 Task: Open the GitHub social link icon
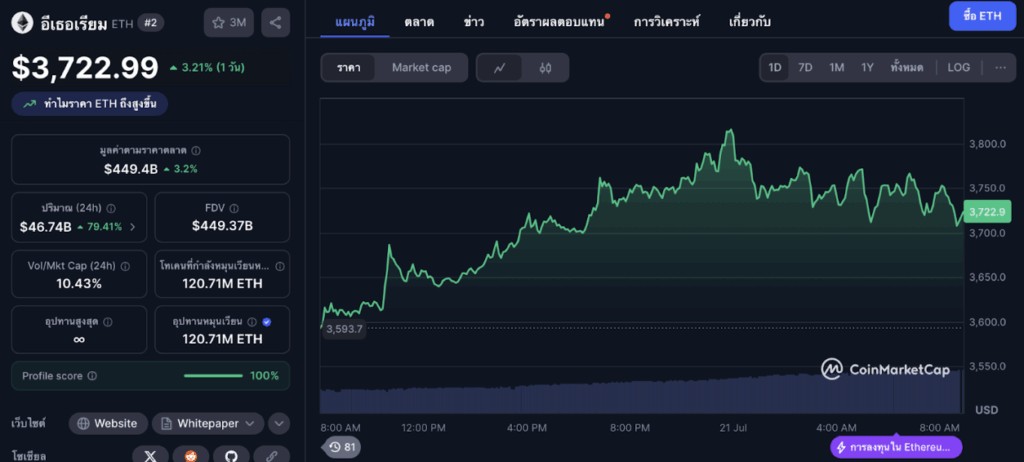coord(231,455)
